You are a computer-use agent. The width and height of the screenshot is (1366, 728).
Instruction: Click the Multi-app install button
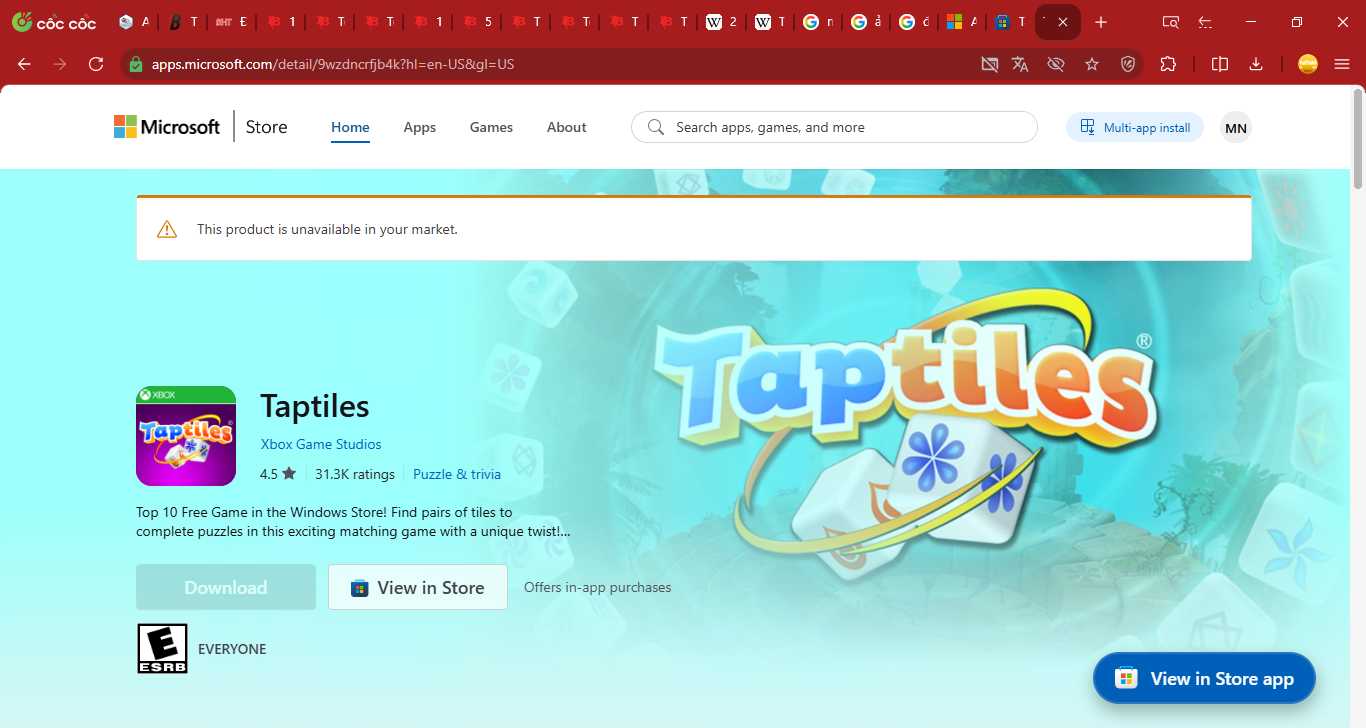click(x=1134, y=127)
